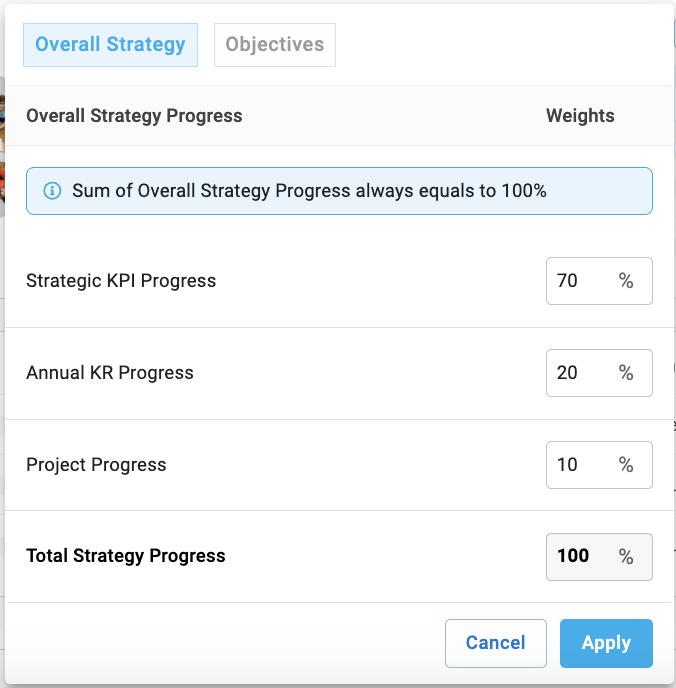Switch to the Objectives tab
The image size is (676, 688).
(x=275, y=45)
